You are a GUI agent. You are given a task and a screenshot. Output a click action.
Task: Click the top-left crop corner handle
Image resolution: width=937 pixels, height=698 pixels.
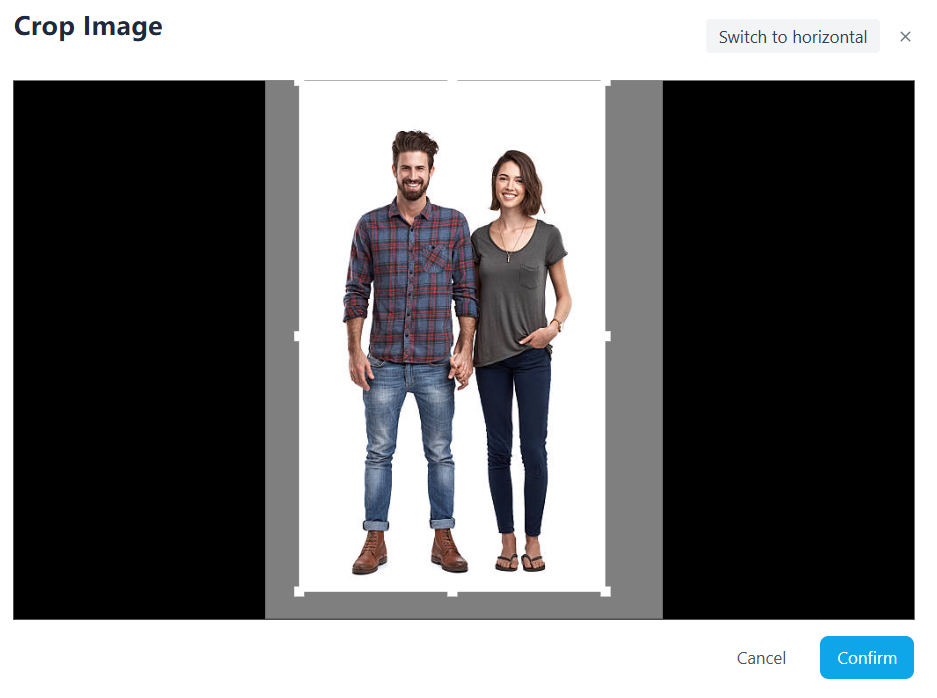click(x=299, y=83)
